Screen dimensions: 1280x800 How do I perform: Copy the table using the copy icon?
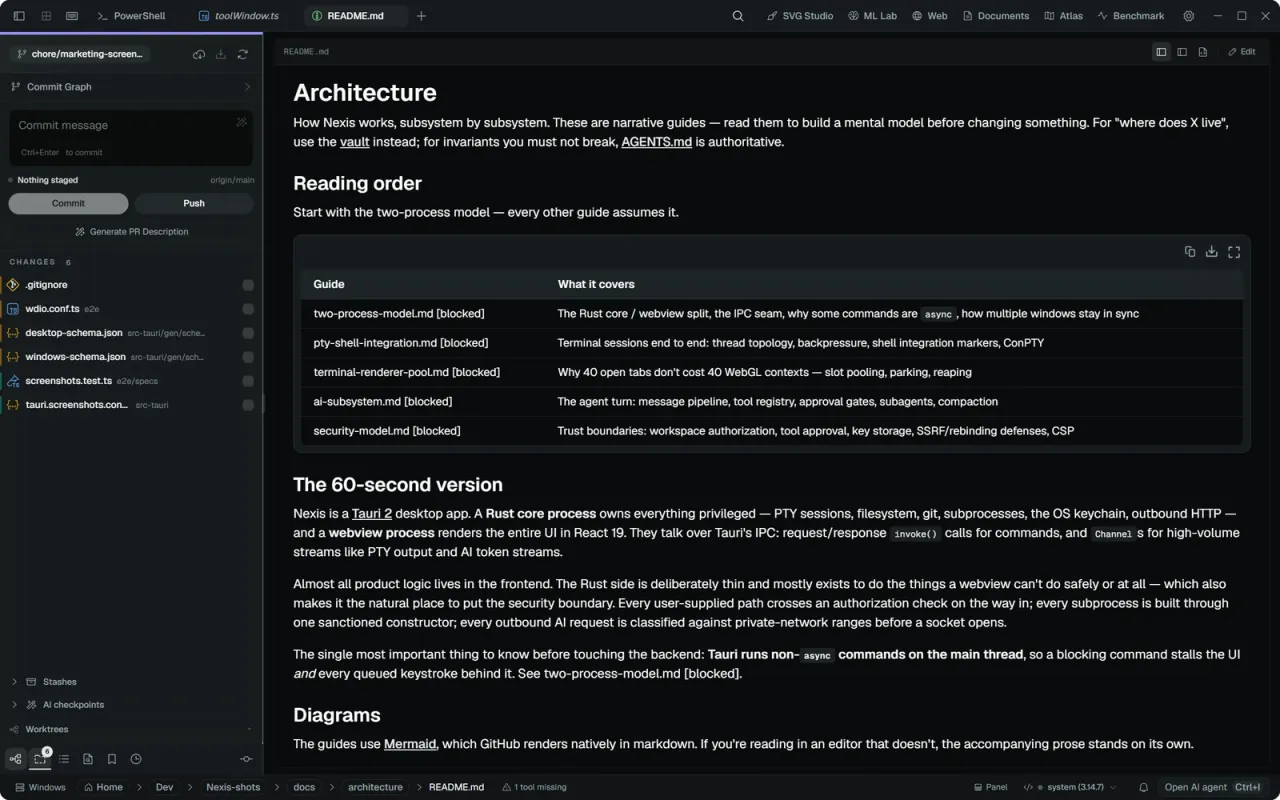coord(1190,252)
